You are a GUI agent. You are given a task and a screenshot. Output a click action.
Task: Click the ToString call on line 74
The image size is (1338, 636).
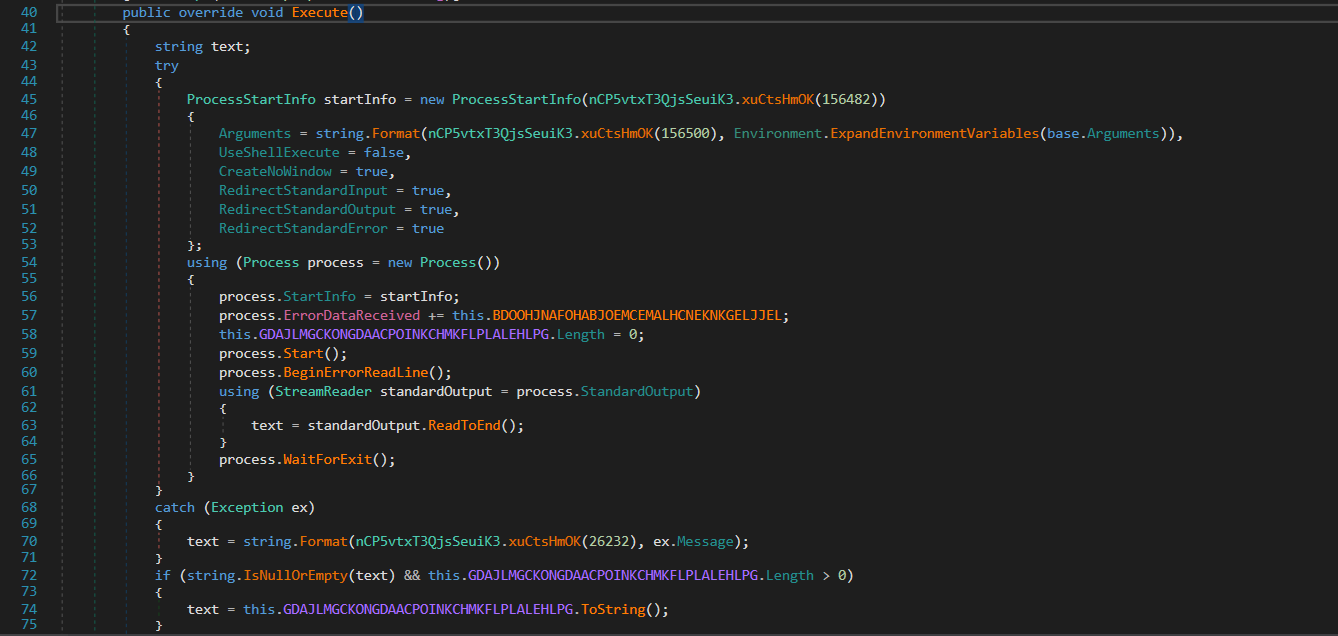click(621, 609)
